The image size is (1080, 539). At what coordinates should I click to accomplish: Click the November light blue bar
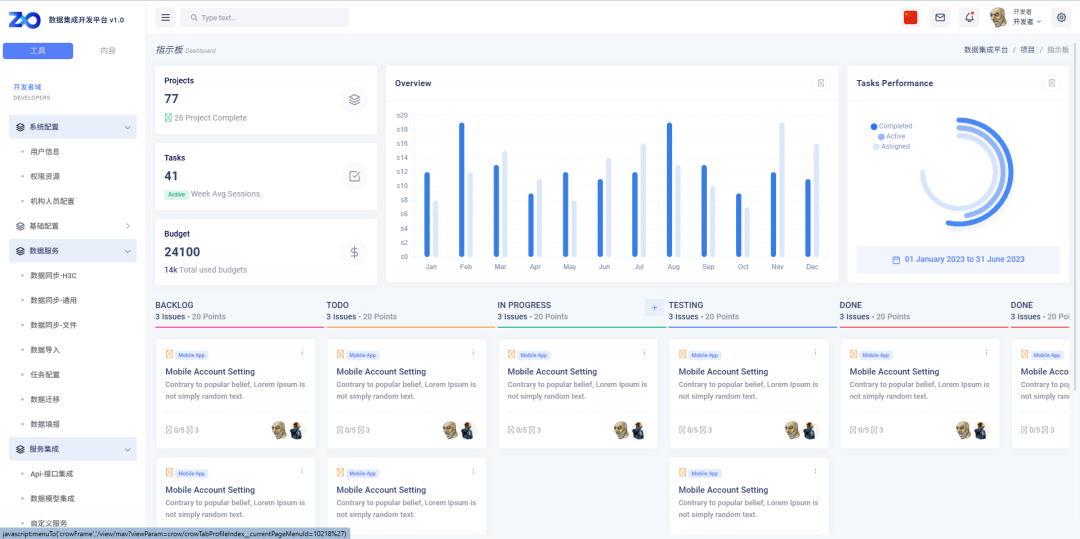point(782,189)
